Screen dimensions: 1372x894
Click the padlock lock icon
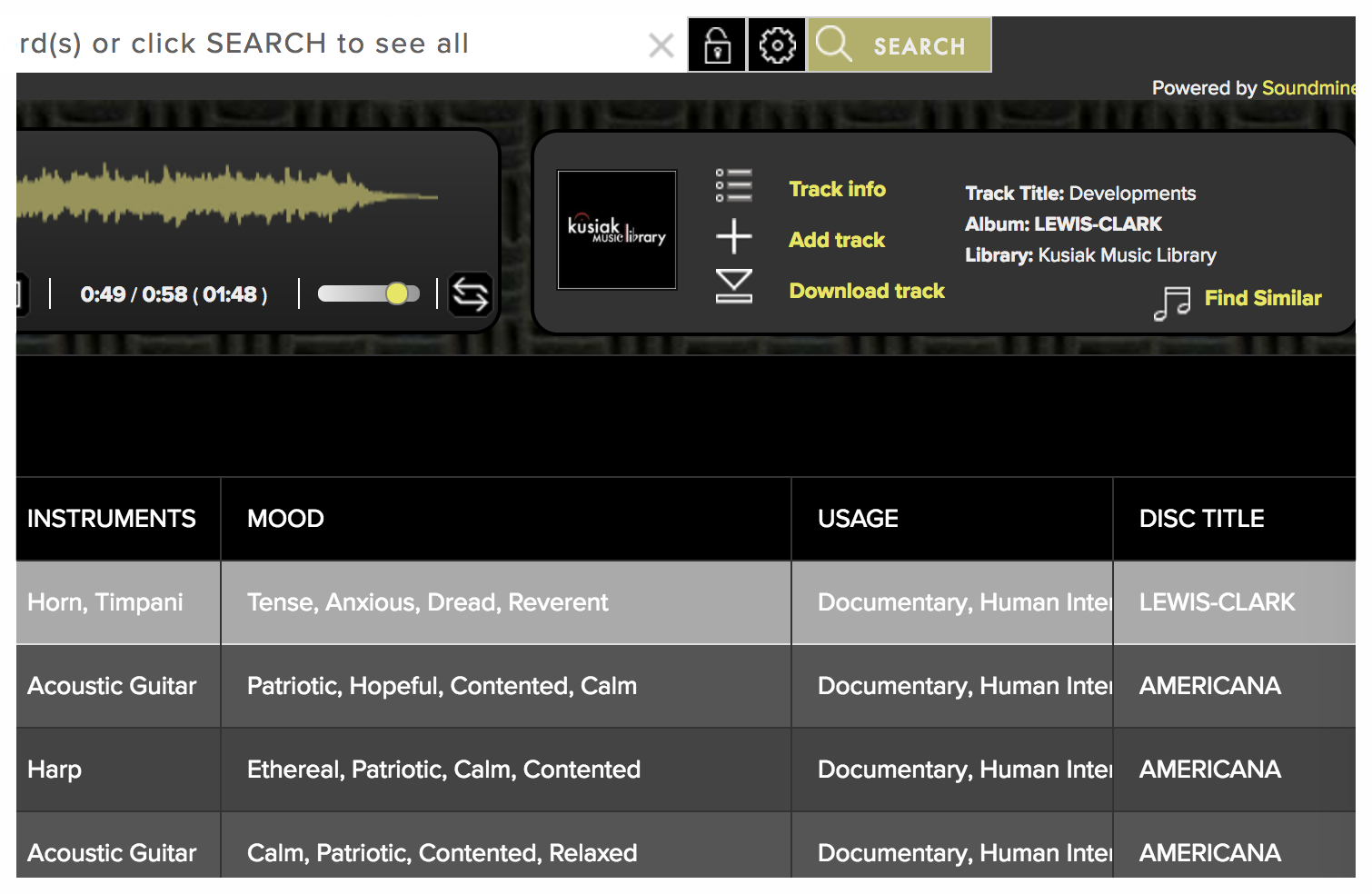coord(717,45)
